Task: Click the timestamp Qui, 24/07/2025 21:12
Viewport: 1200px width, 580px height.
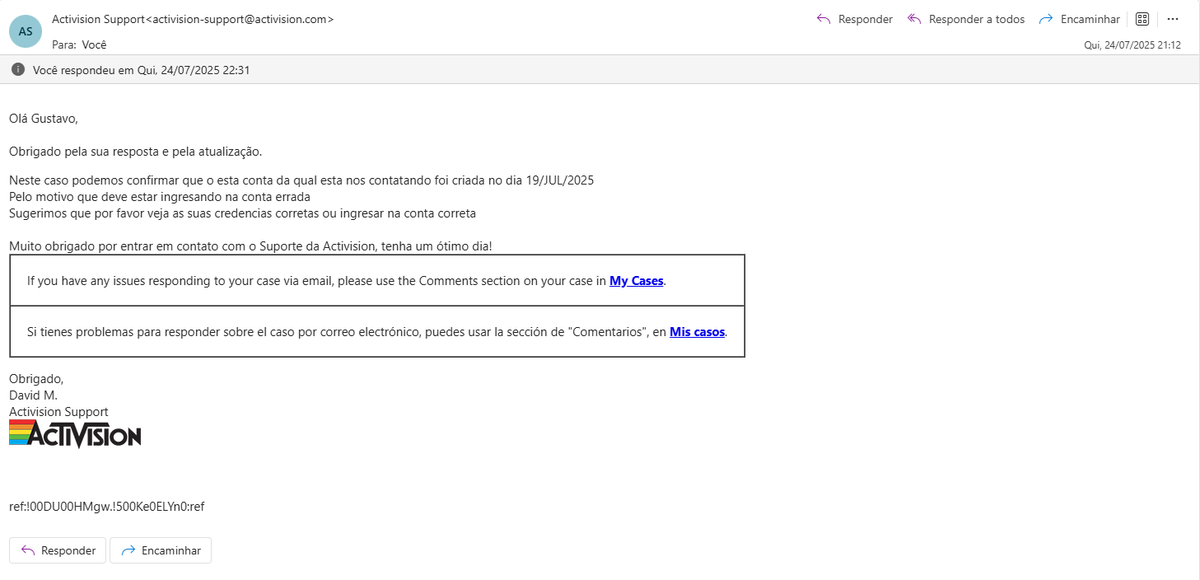Action: 1132,45
